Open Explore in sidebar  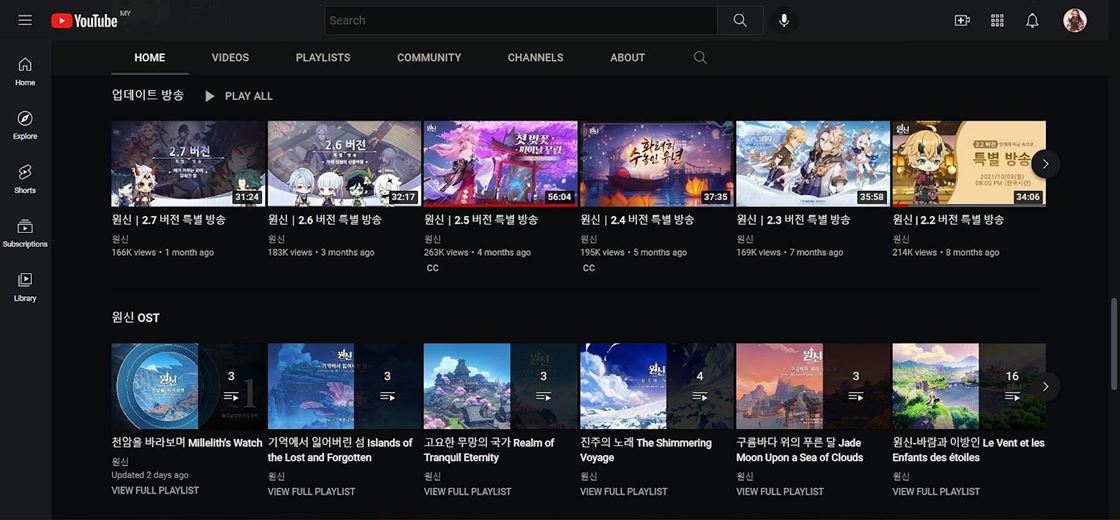click(x=25, y=126)
